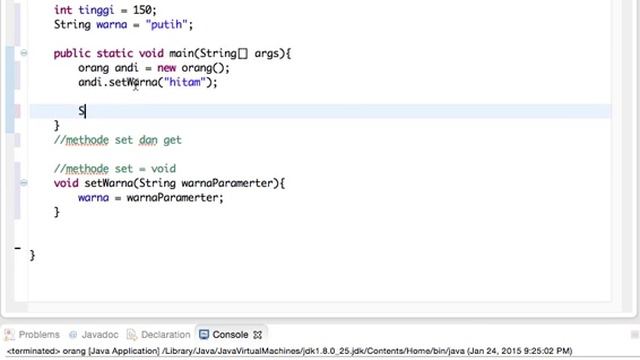Viewport: 640px width, 360px height.
Task: Click the highlighted current line after 'S'
Action: click(x=320, y=111)
